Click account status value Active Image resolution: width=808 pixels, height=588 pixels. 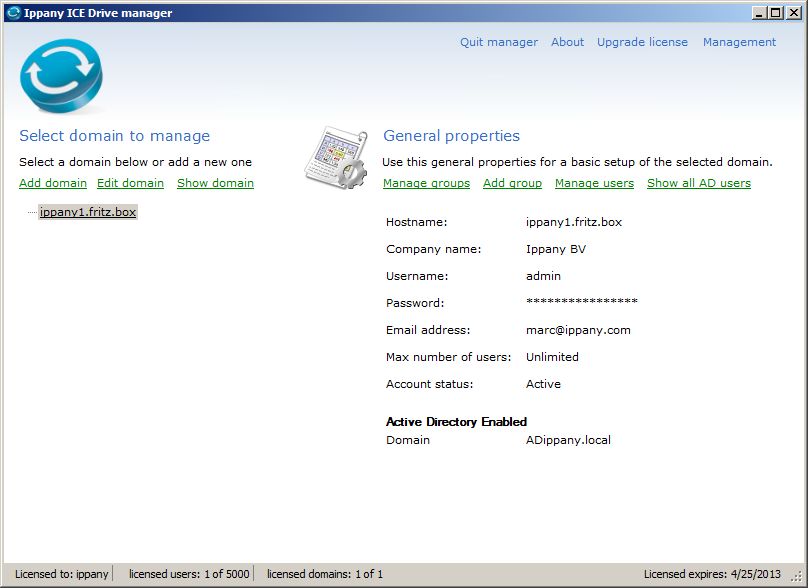(x=543, y=384)
